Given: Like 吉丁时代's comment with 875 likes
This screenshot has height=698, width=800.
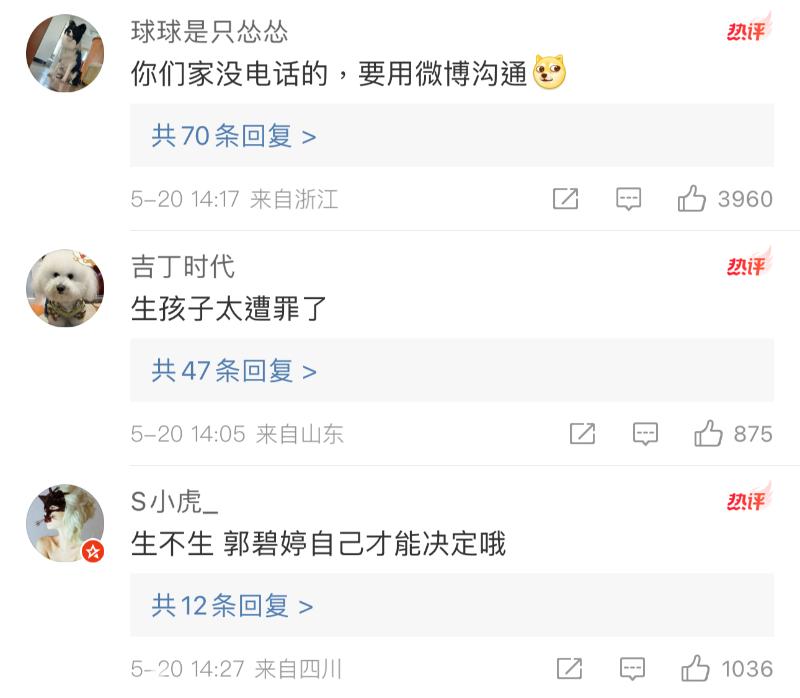Looking at the screenshot, I should 708,433.
